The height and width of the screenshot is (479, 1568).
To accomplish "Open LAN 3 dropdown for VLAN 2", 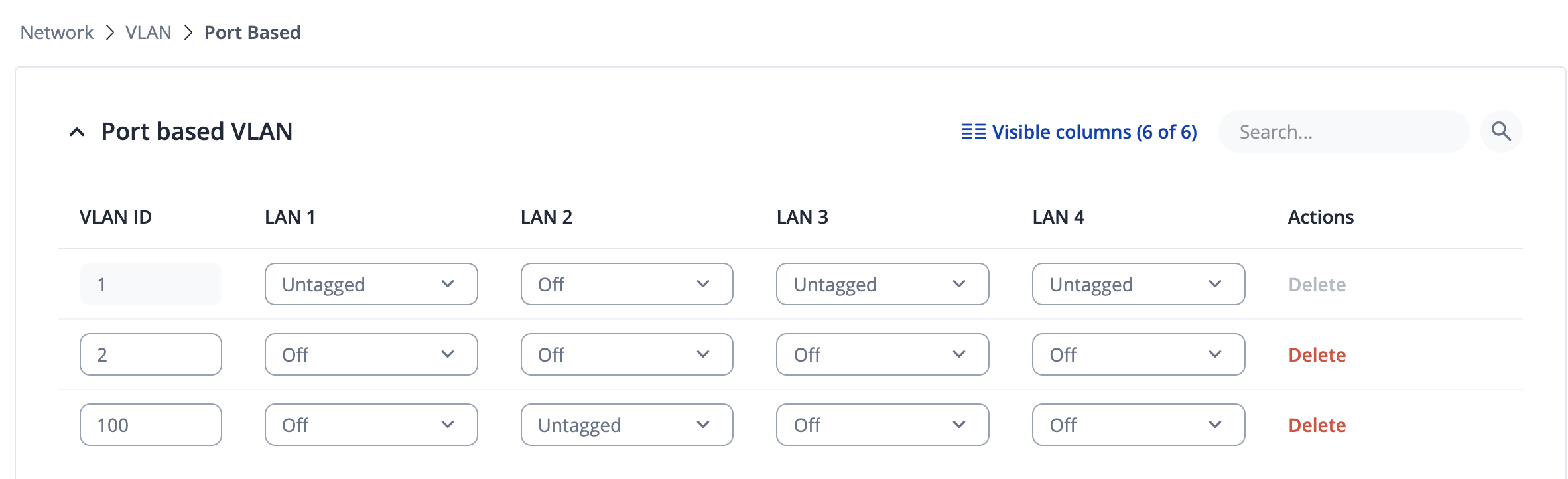I will click(882, 354).
